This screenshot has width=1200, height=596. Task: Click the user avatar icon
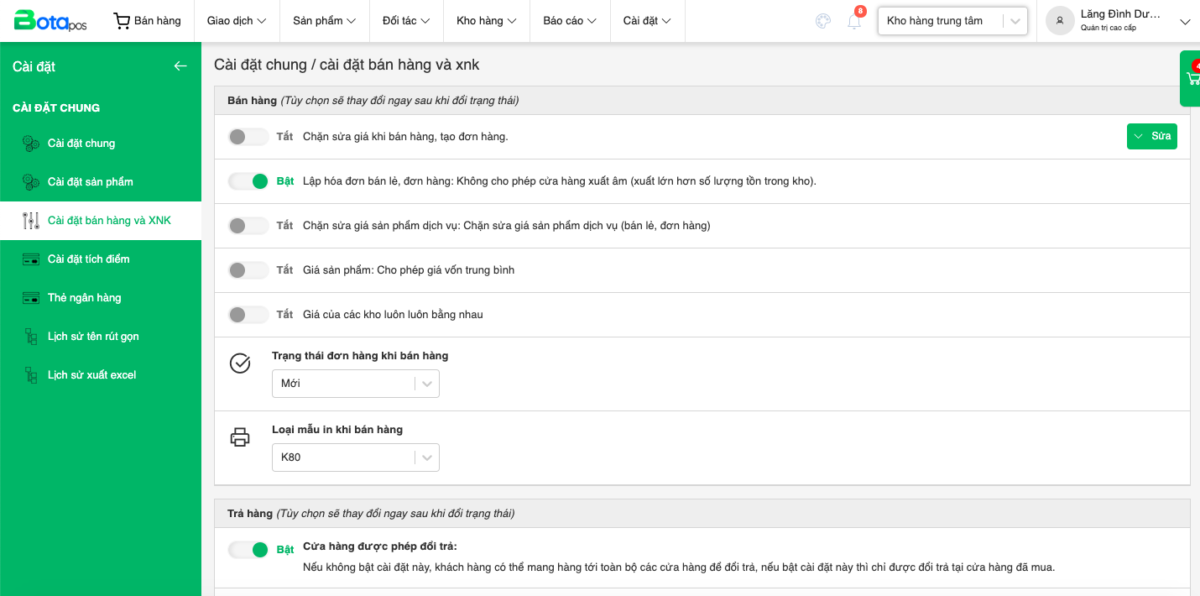pyautogui.click(x=1060, y=20)
